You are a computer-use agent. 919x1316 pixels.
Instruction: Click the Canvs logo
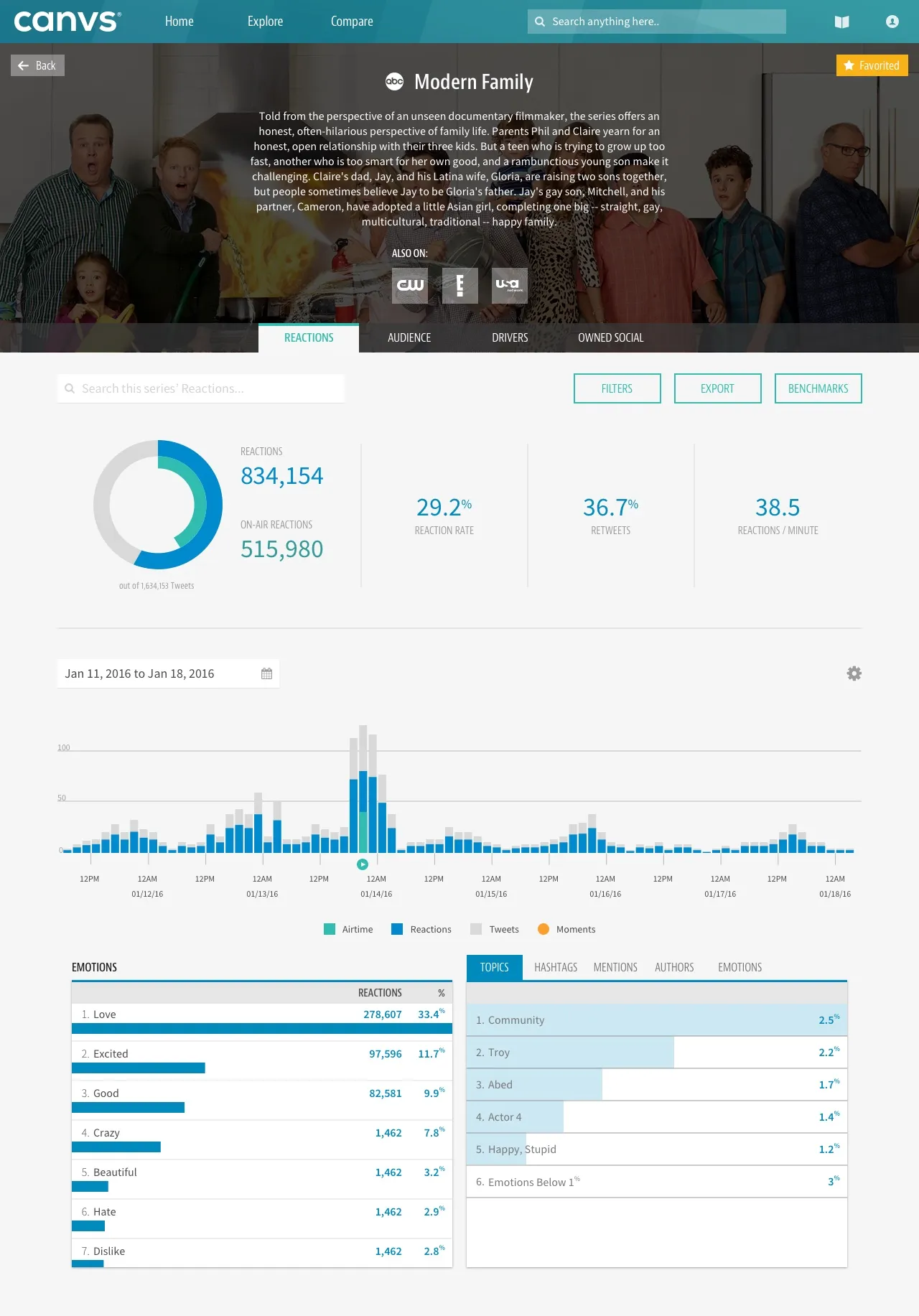tap(67, 22)
